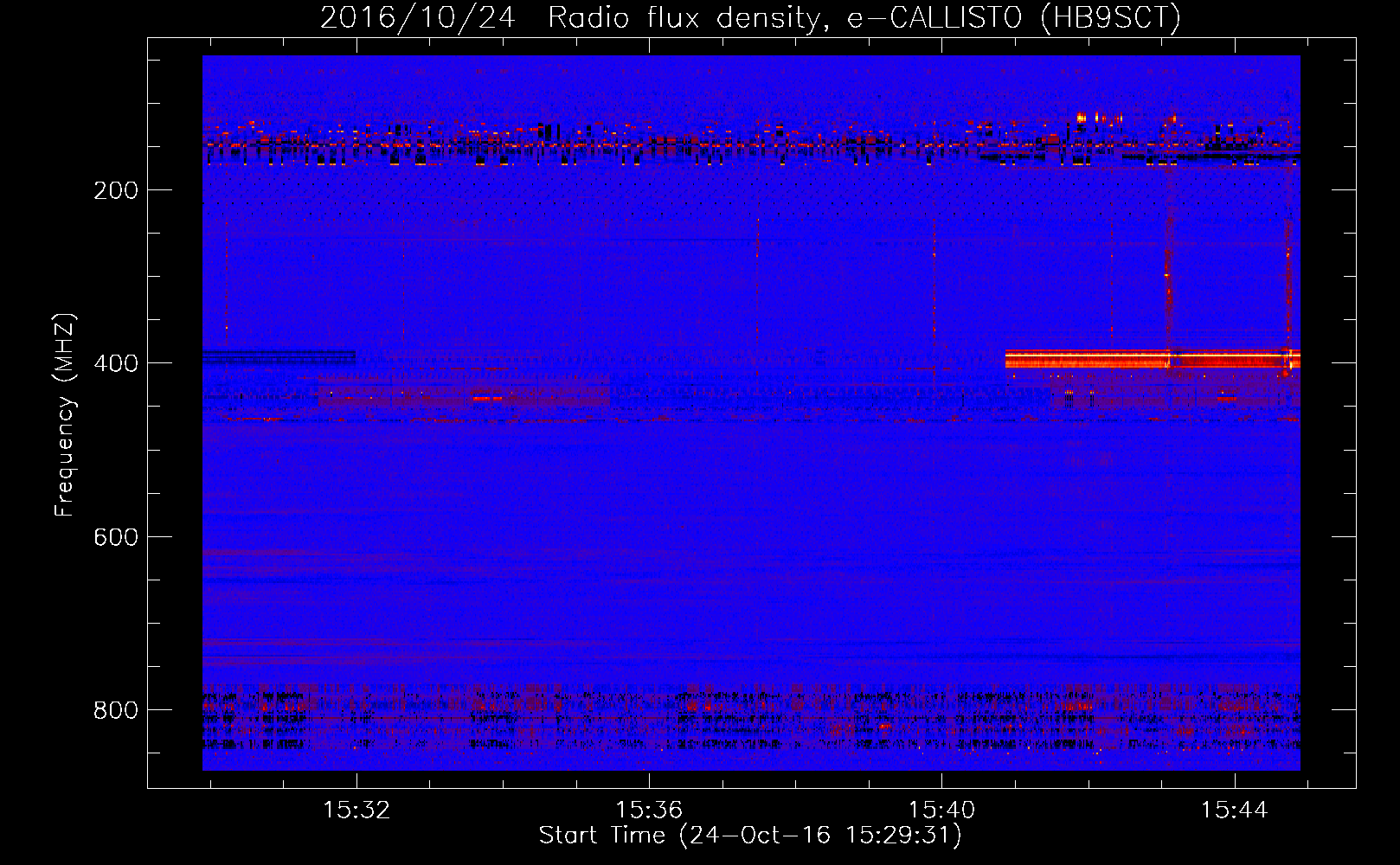Click the bright red emission band near 400 MHz
The height and width of the screenshot is (865, 1400).
(1153, 359)
